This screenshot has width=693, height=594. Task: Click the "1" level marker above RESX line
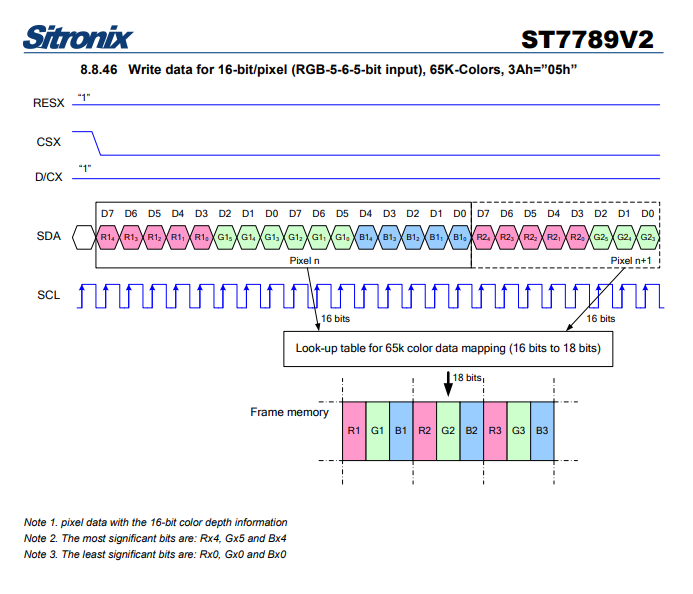coord(84,97)
